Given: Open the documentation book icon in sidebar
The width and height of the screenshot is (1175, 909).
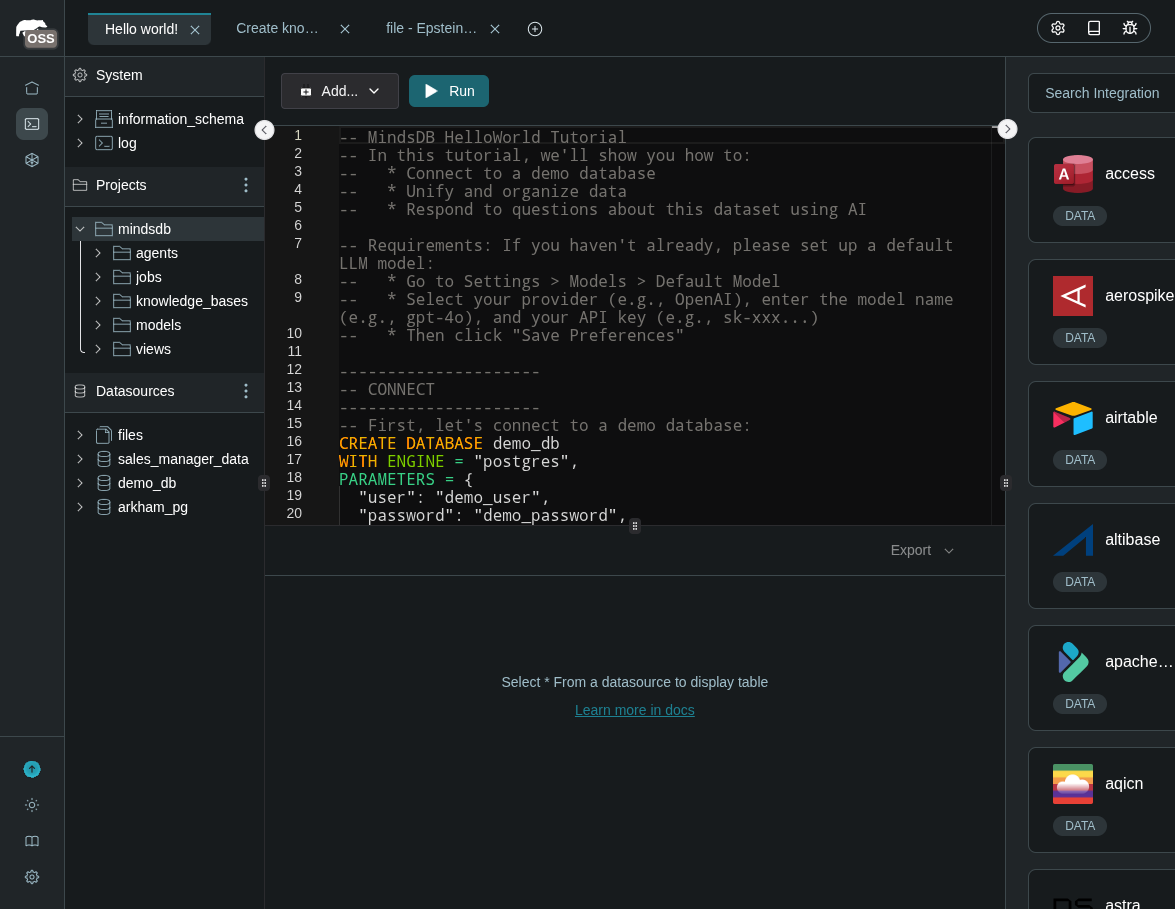Looking at the screenshot, I should coord(31,841).
